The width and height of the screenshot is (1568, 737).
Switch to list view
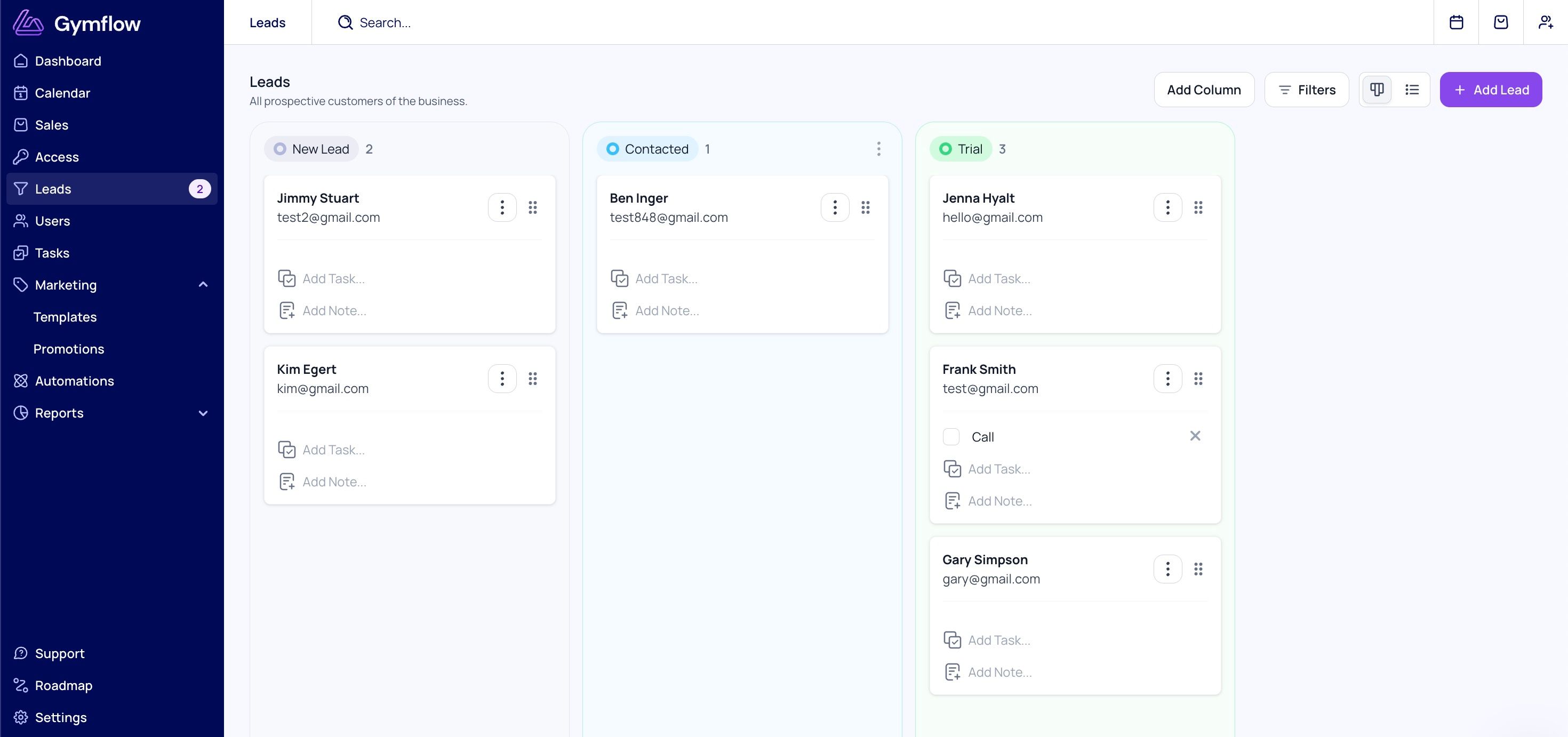[1412, 90]
